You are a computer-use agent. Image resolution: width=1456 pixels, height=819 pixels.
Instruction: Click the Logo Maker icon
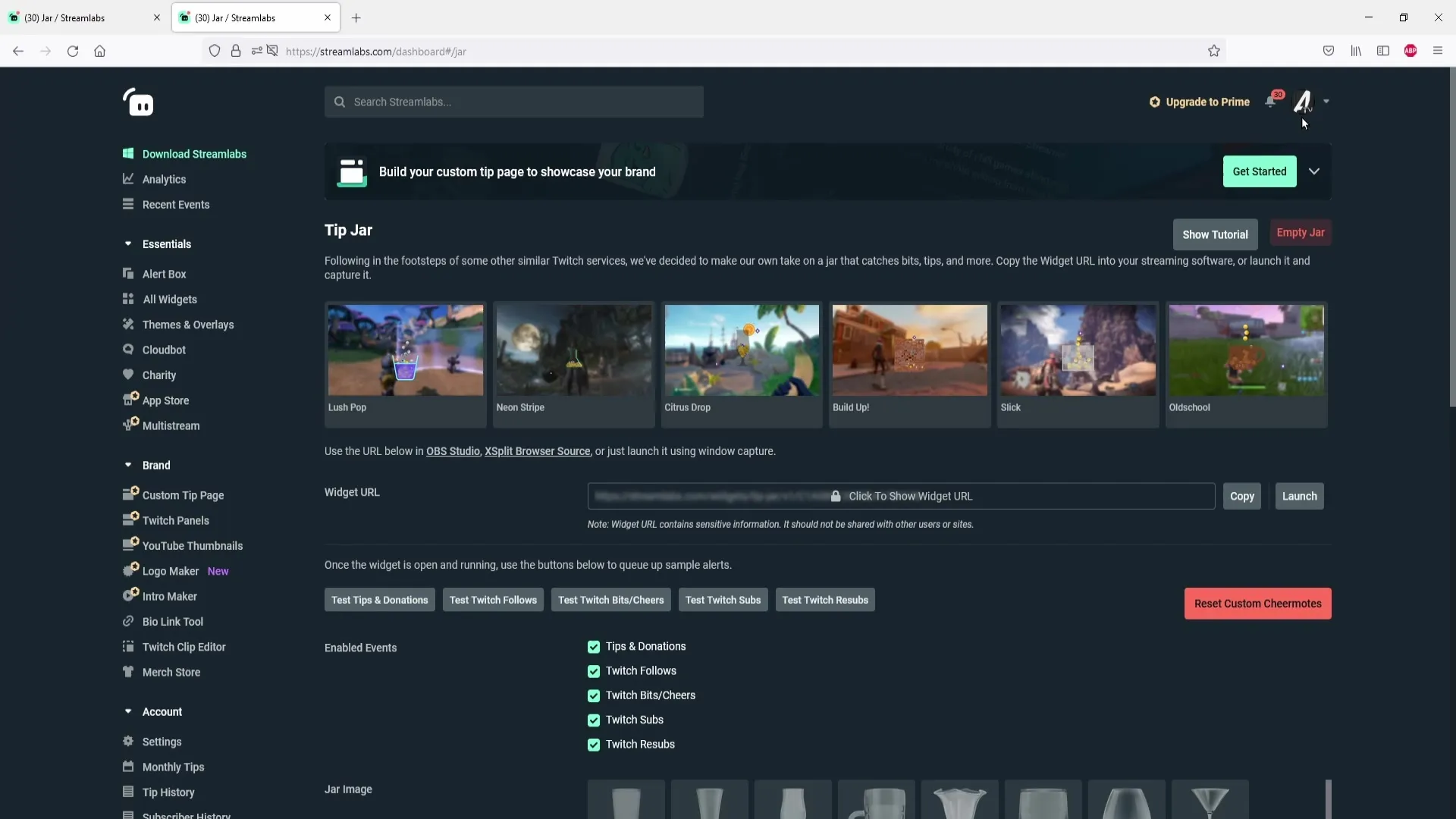coord(130,570)
